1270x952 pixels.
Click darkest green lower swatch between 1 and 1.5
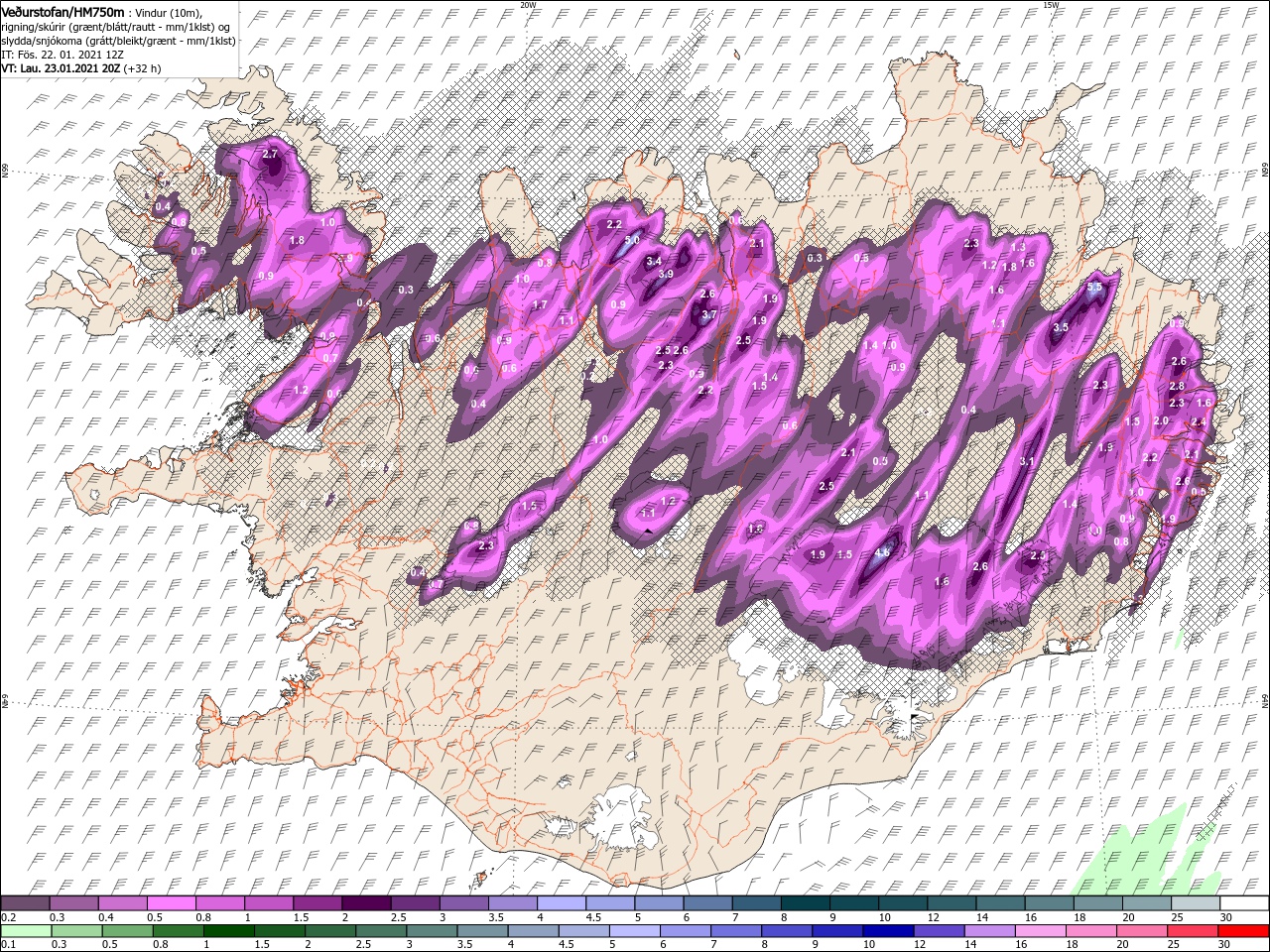coord(228,933)
